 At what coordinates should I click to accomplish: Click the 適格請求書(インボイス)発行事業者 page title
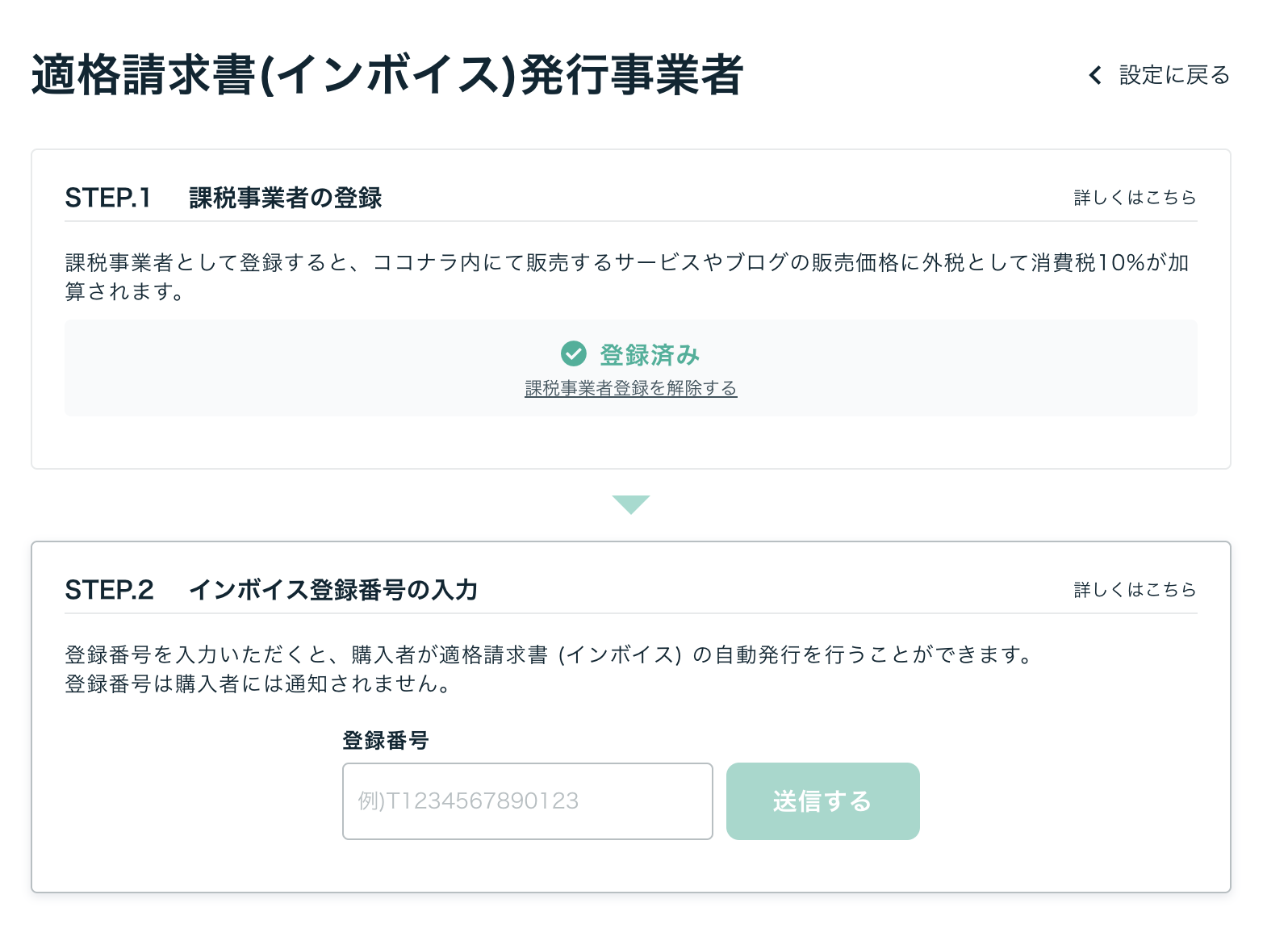[x=387, y=76]
